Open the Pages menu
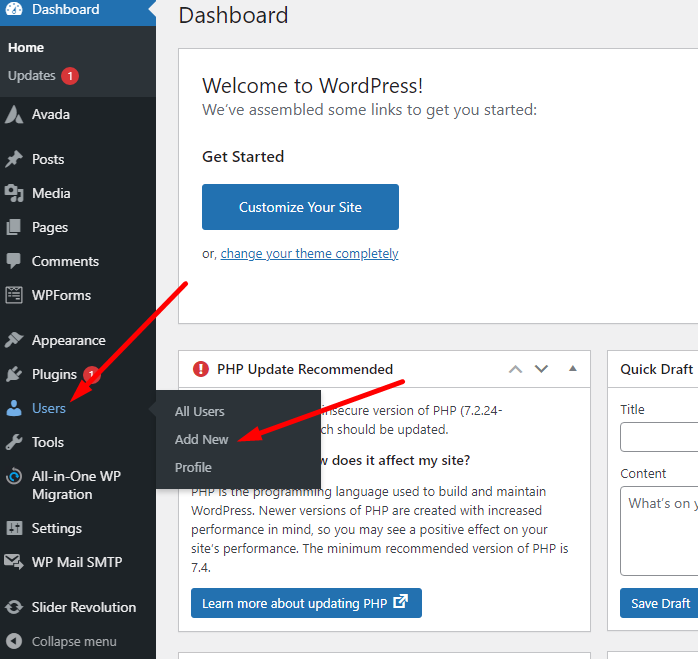Screen dimensions: 698x659 coord(50,228)
